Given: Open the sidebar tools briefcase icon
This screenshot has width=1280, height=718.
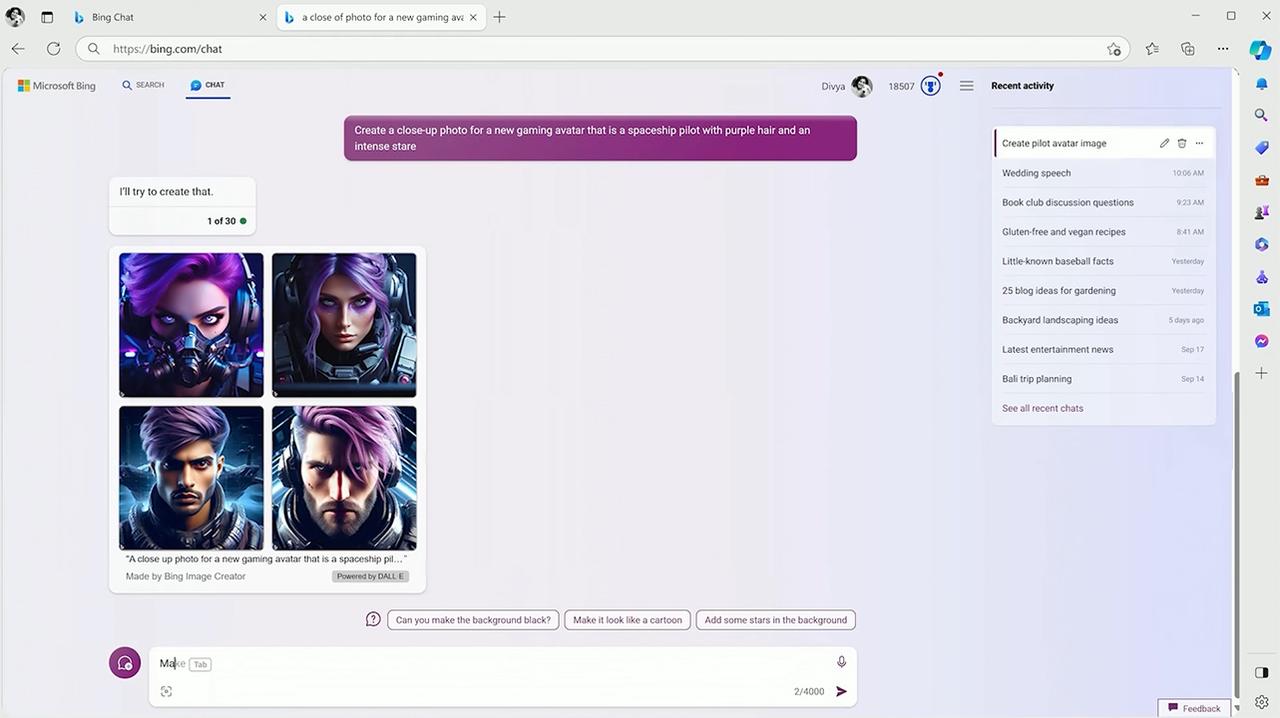Looking at the screenshot, I should point(1261,180).
